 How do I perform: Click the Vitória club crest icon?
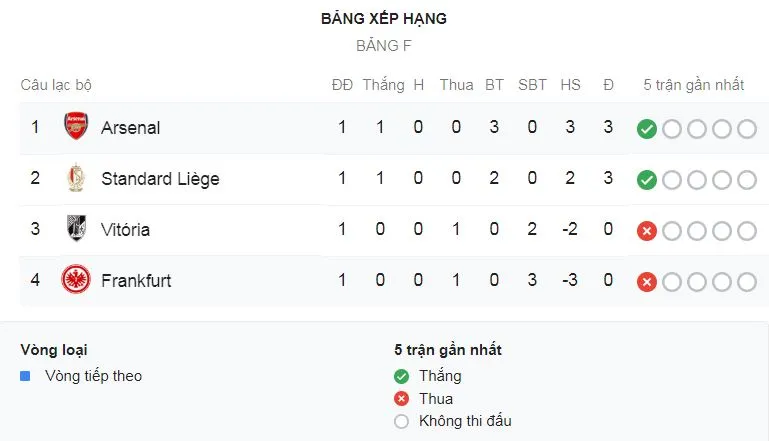coord(76,229)
